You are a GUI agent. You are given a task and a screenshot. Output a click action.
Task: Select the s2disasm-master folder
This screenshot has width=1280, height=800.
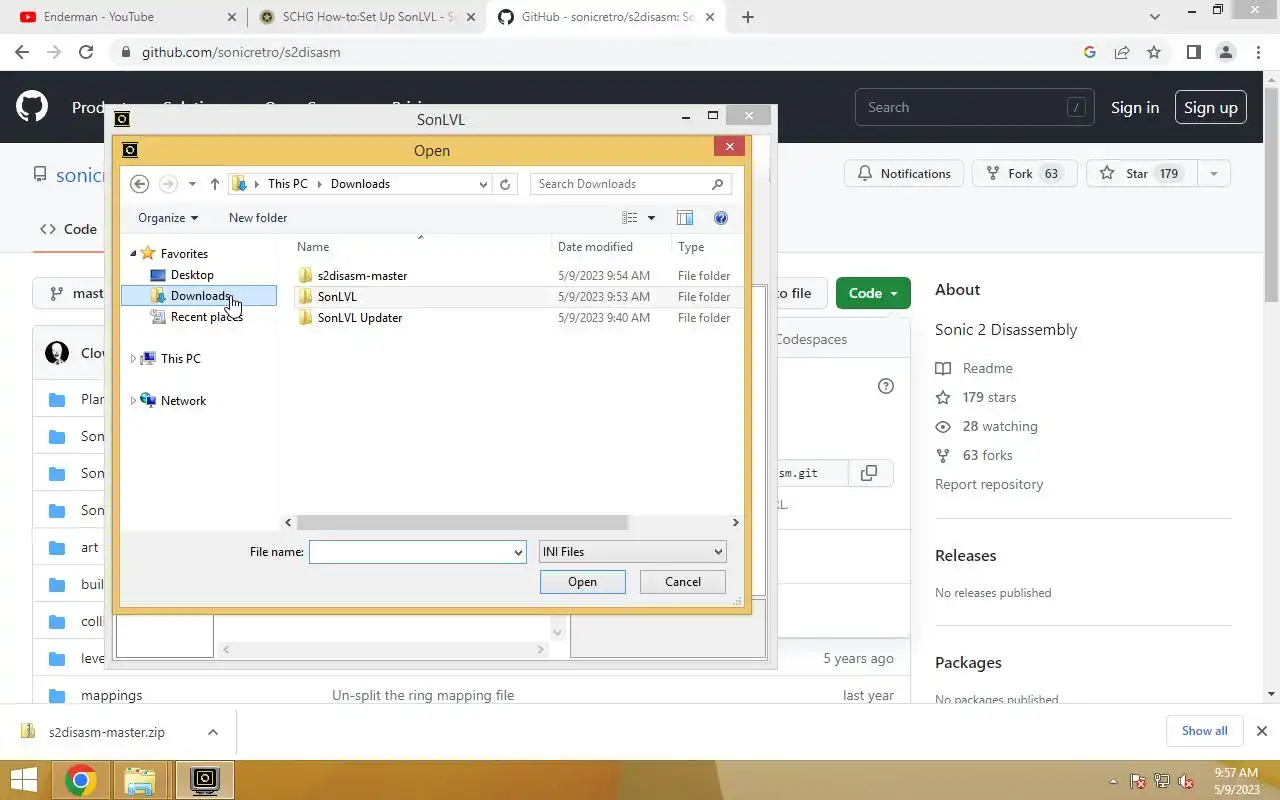[362, 276]
